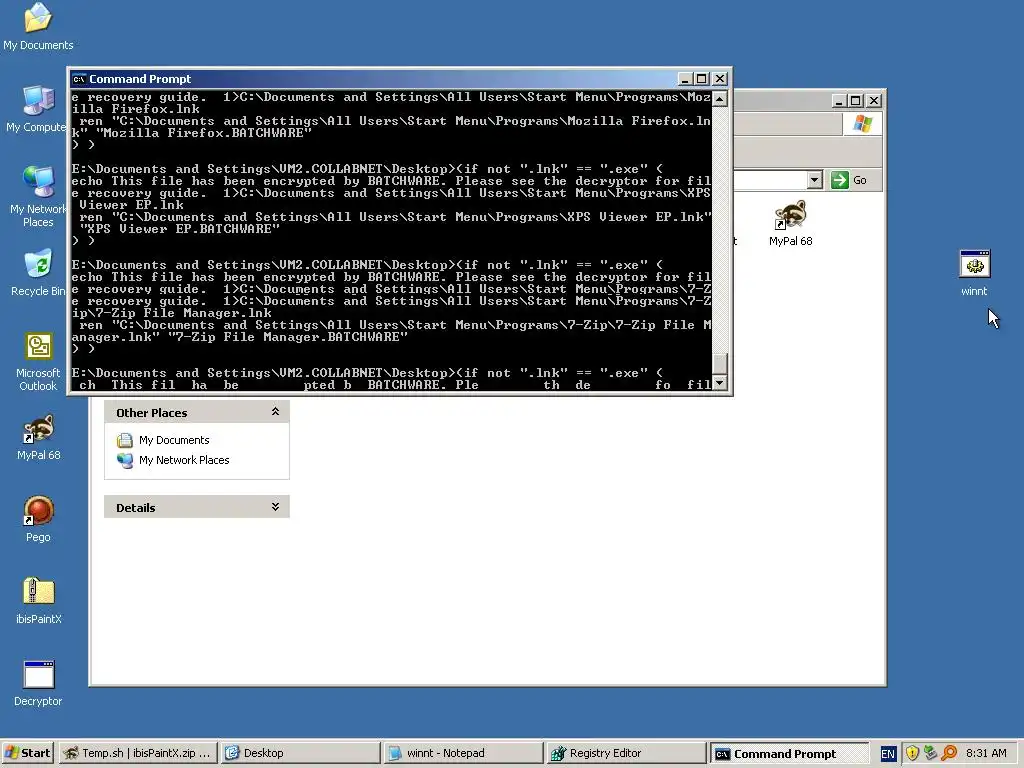Select the ibisPaintX zip desktop icon

(38, 600)
